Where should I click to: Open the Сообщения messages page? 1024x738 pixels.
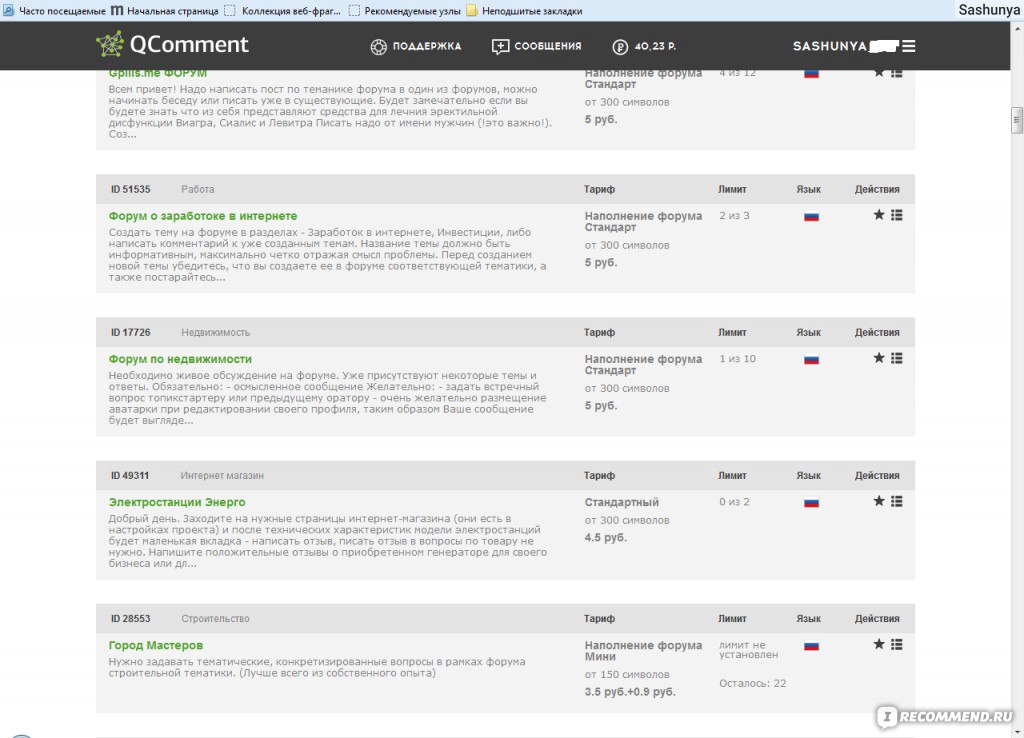click(x=536, y=46)
